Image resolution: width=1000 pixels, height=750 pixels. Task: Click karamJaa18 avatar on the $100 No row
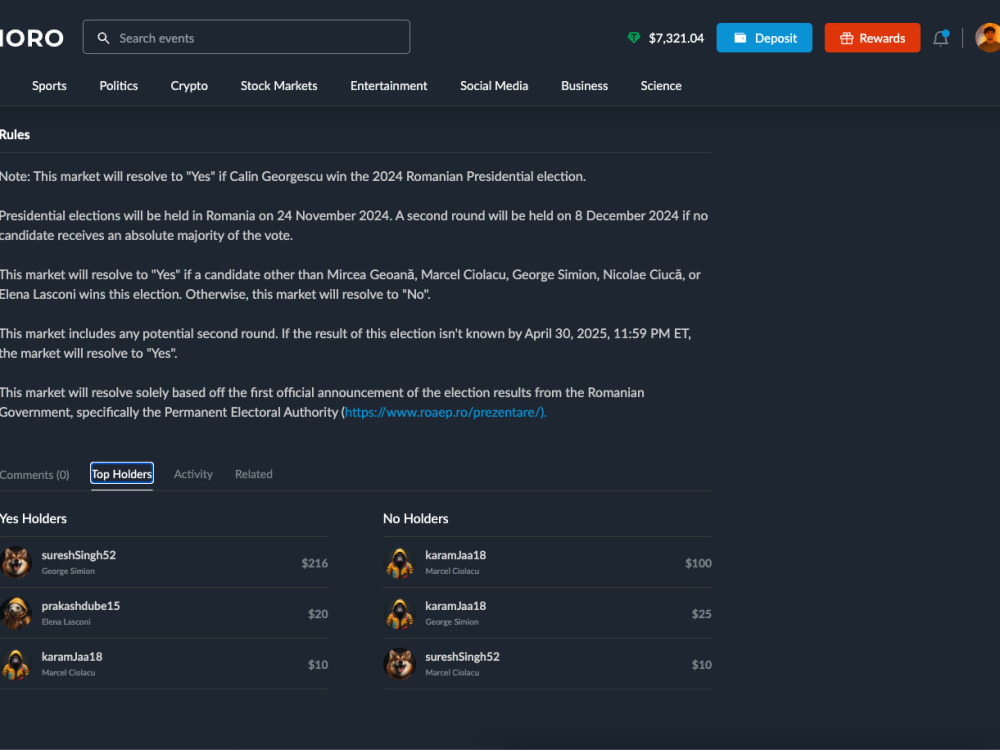pos(400,562)
